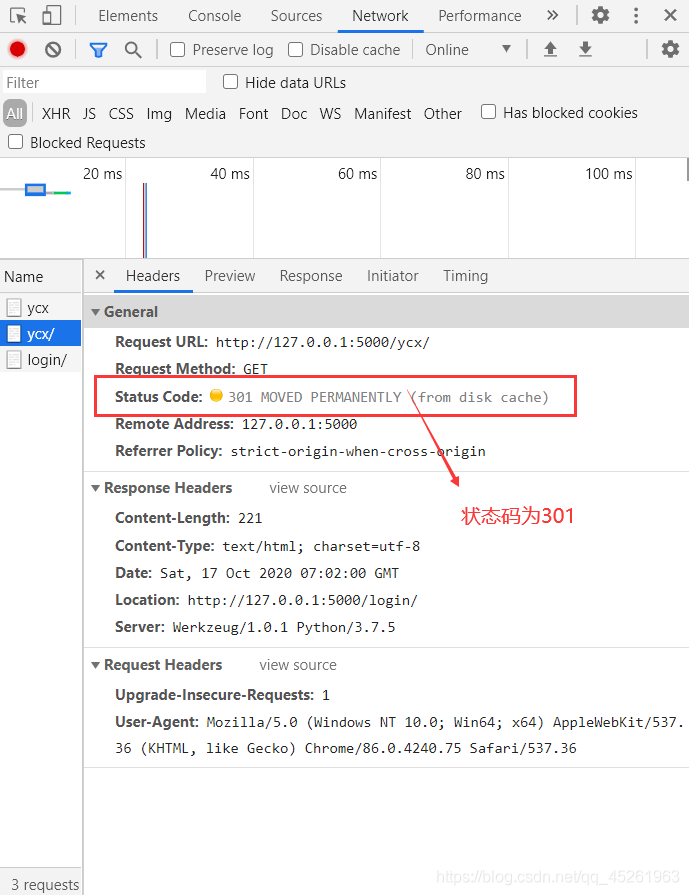Viewport: 689px width, 895px height.
Task: Close the request details pane
Action: coord(100,275)
